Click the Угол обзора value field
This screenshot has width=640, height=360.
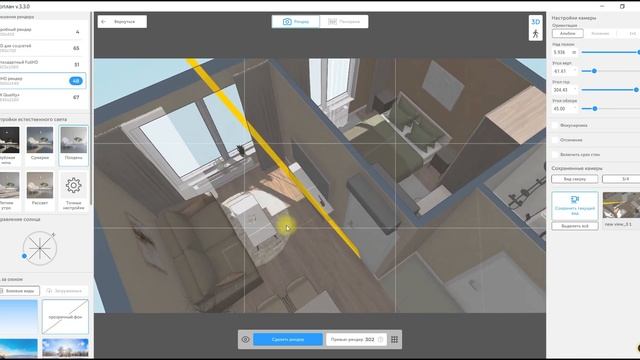pyautogui.click(x=564, y=109)
